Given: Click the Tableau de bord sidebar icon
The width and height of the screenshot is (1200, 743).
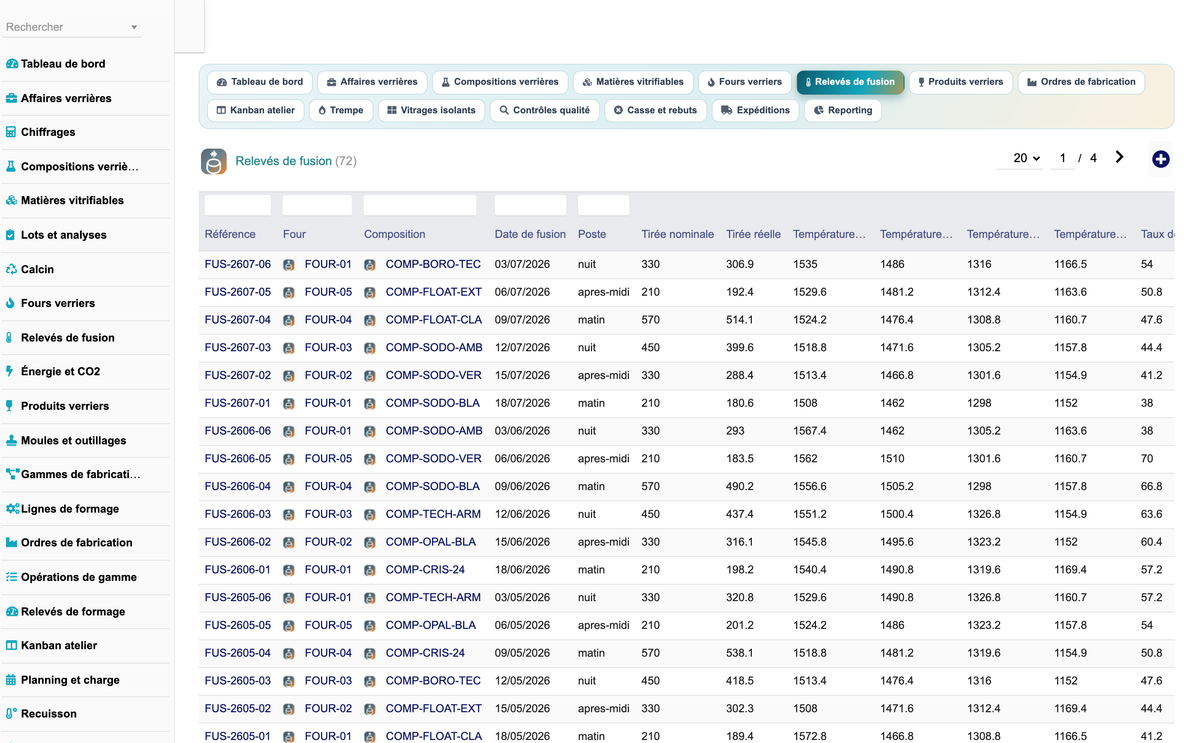Looking at the screenshot, I should [x=12, y=64].
